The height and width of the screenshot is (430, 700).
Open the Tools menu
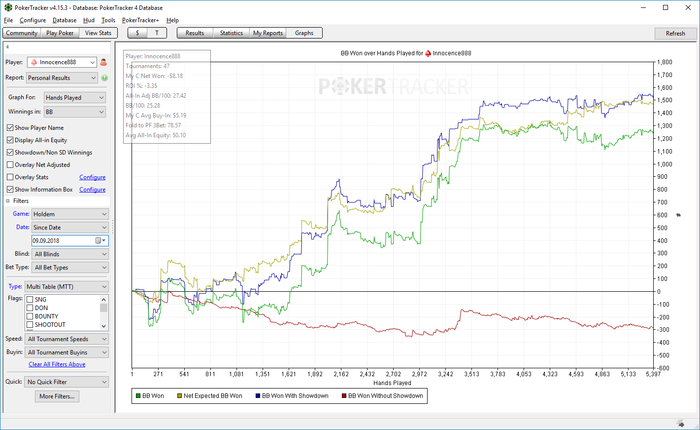tap(108, 20)
